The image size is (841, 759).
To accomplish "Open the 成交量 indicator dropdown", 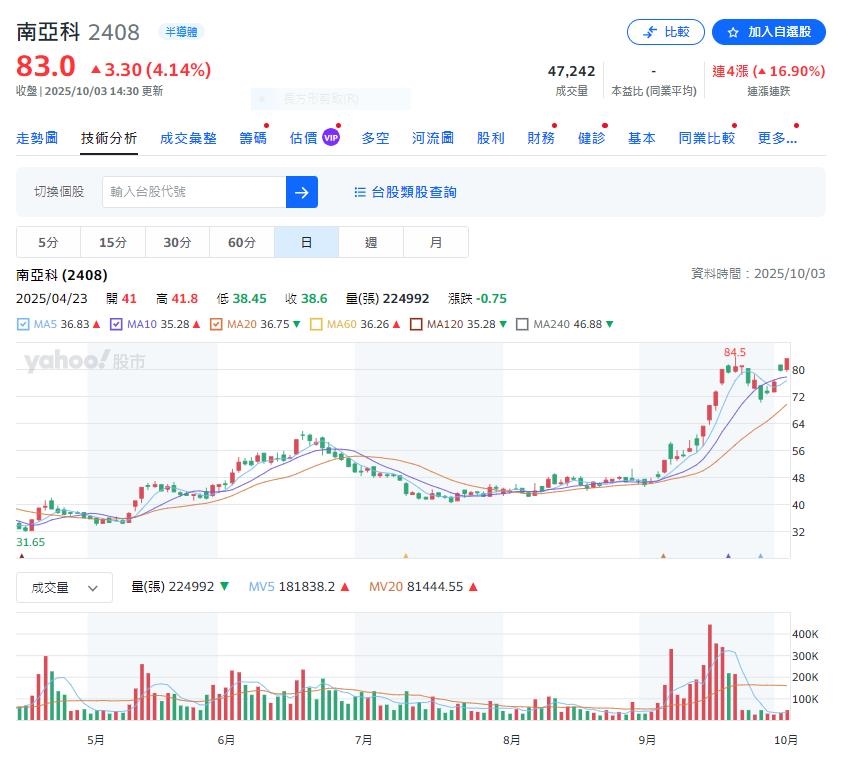I will pyautogui.click(x=64, y=587).
